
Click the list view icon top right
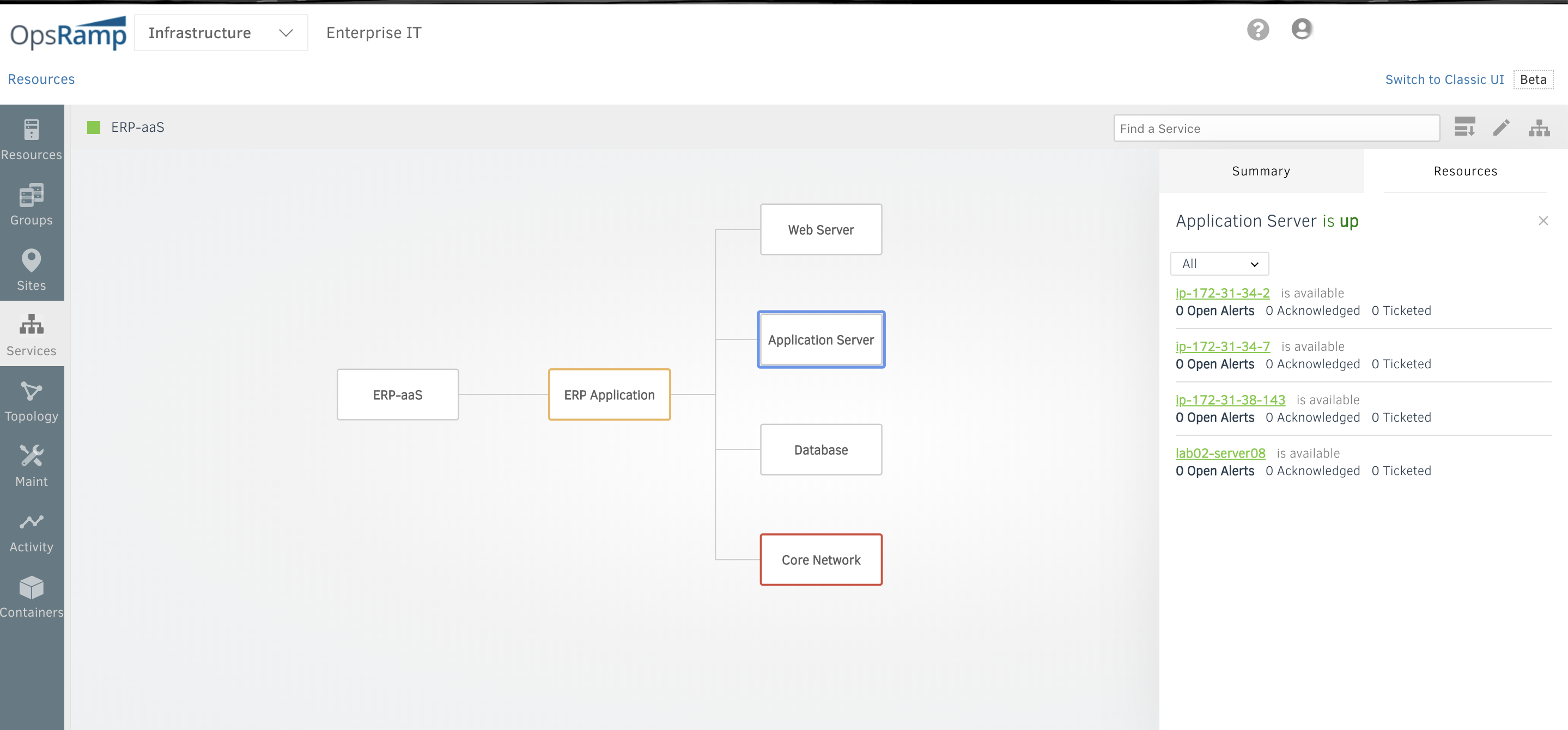pos(1464,127)
